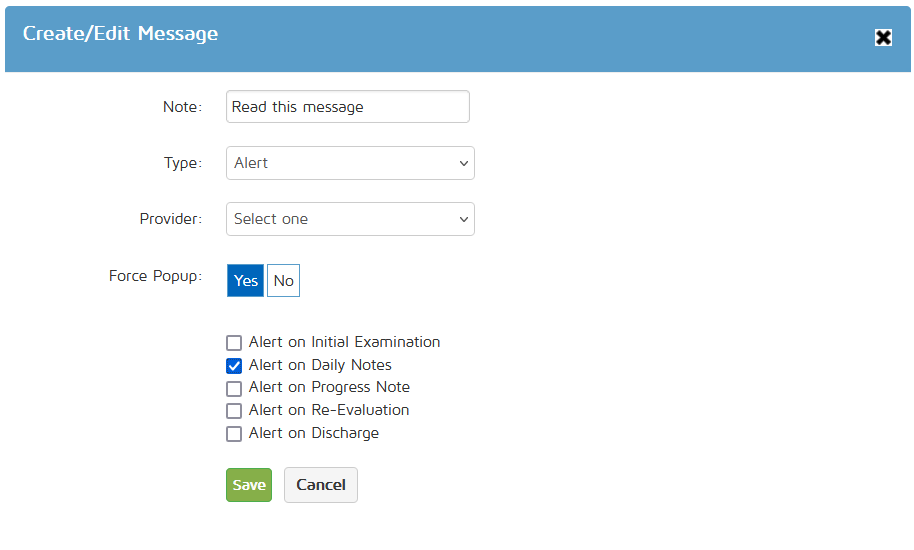Image resolution: width=914 pixels, height=550 pixels.
Task: Click the 'Force Popup:' label
Action: tap(155, 276)
